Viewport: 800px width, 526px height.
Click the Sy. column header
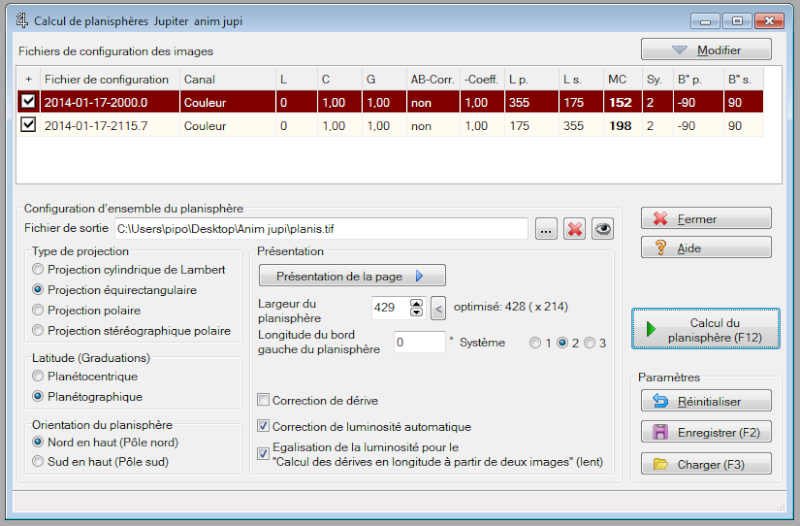pyautogui.click(x=658, y=79)
